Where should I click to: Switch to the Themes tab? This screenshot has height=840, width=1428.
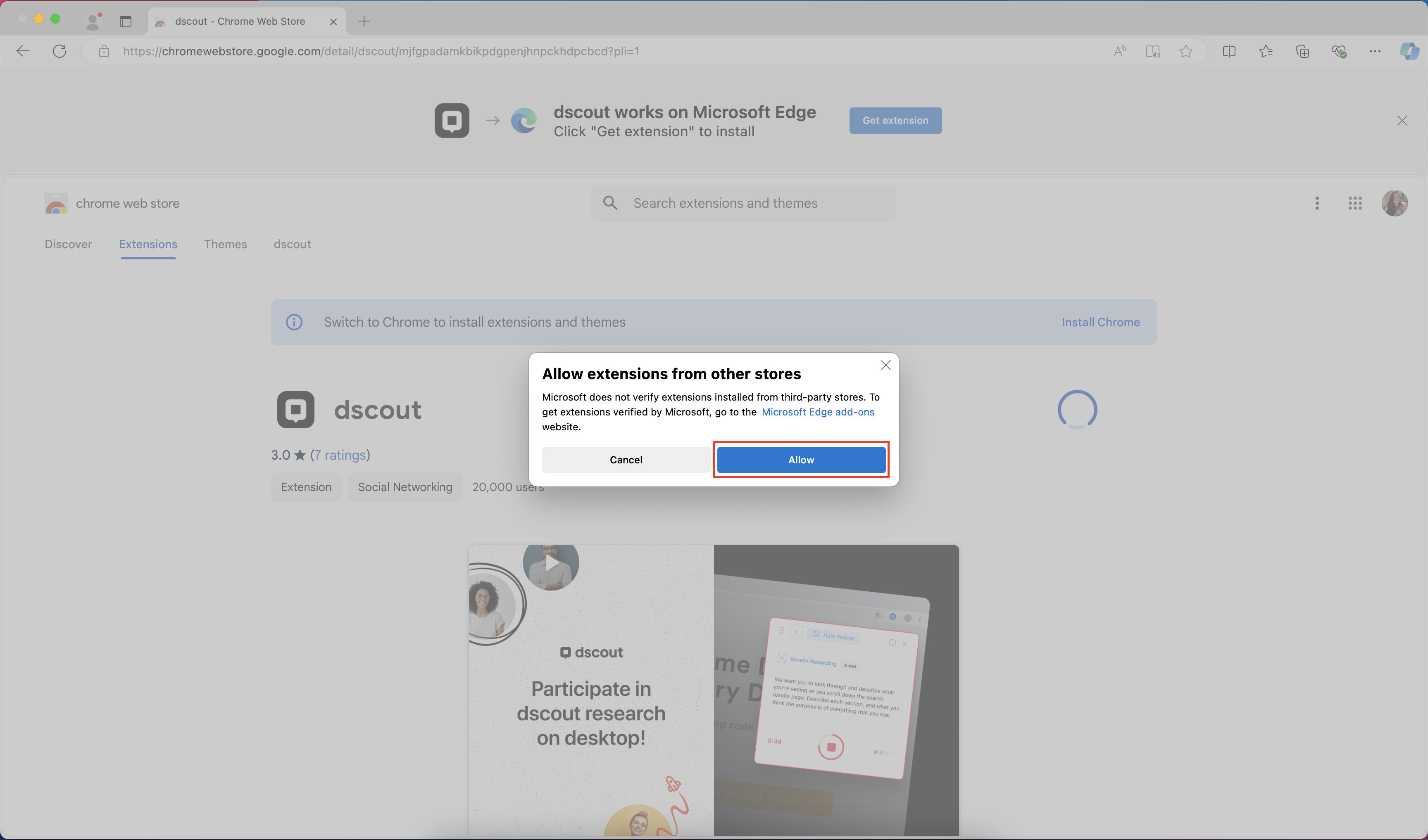[225, 244]
